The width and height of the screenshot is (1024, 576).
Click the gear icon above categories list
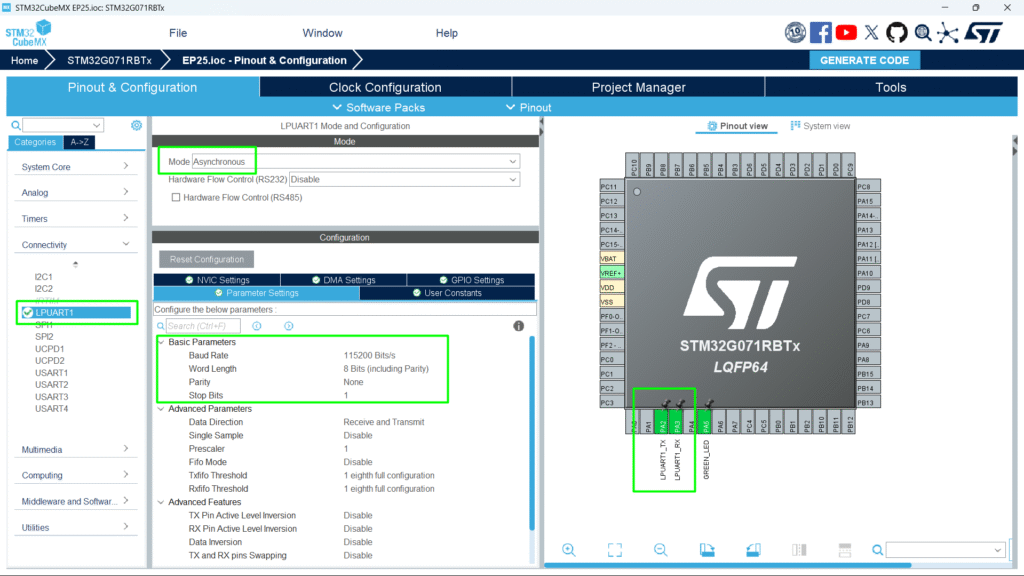pyautogui.click(x=136, y=126)
